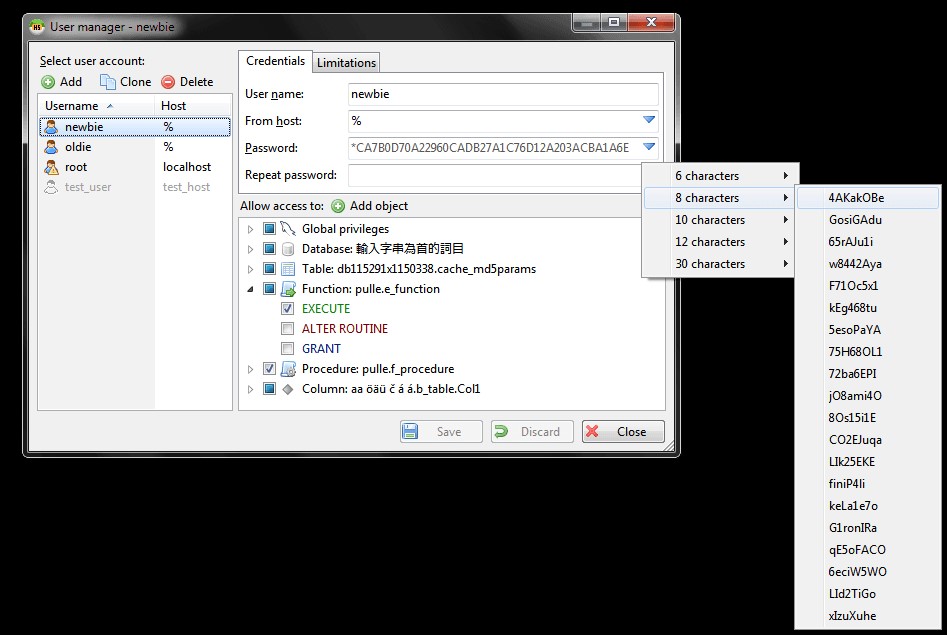
Task: Click the HeidiSQL title bar icon
Action: pyautogui.click(x=37, y=27)
